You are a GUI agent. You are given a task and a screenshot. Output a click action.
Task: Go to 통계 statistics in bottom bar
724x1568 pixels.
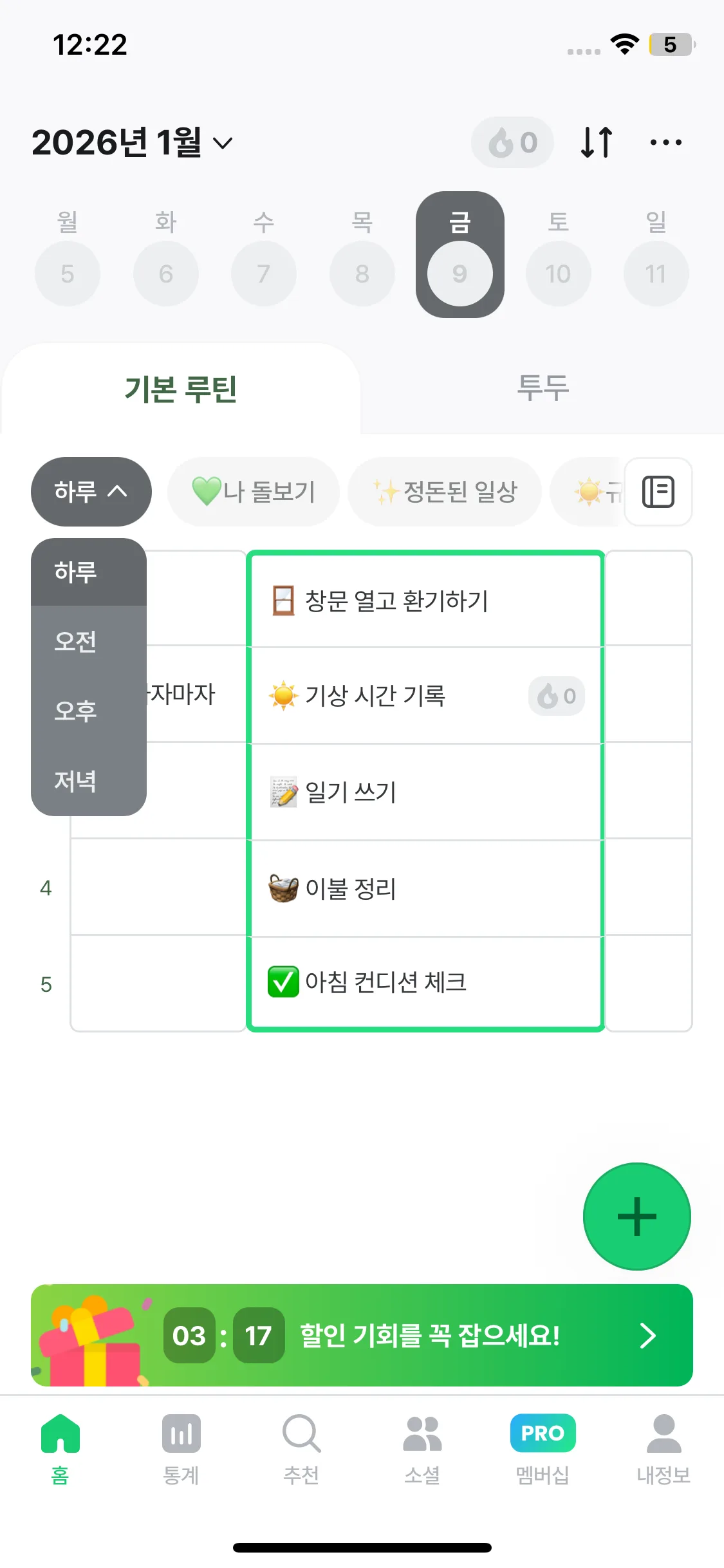[x=181, y=1448]
